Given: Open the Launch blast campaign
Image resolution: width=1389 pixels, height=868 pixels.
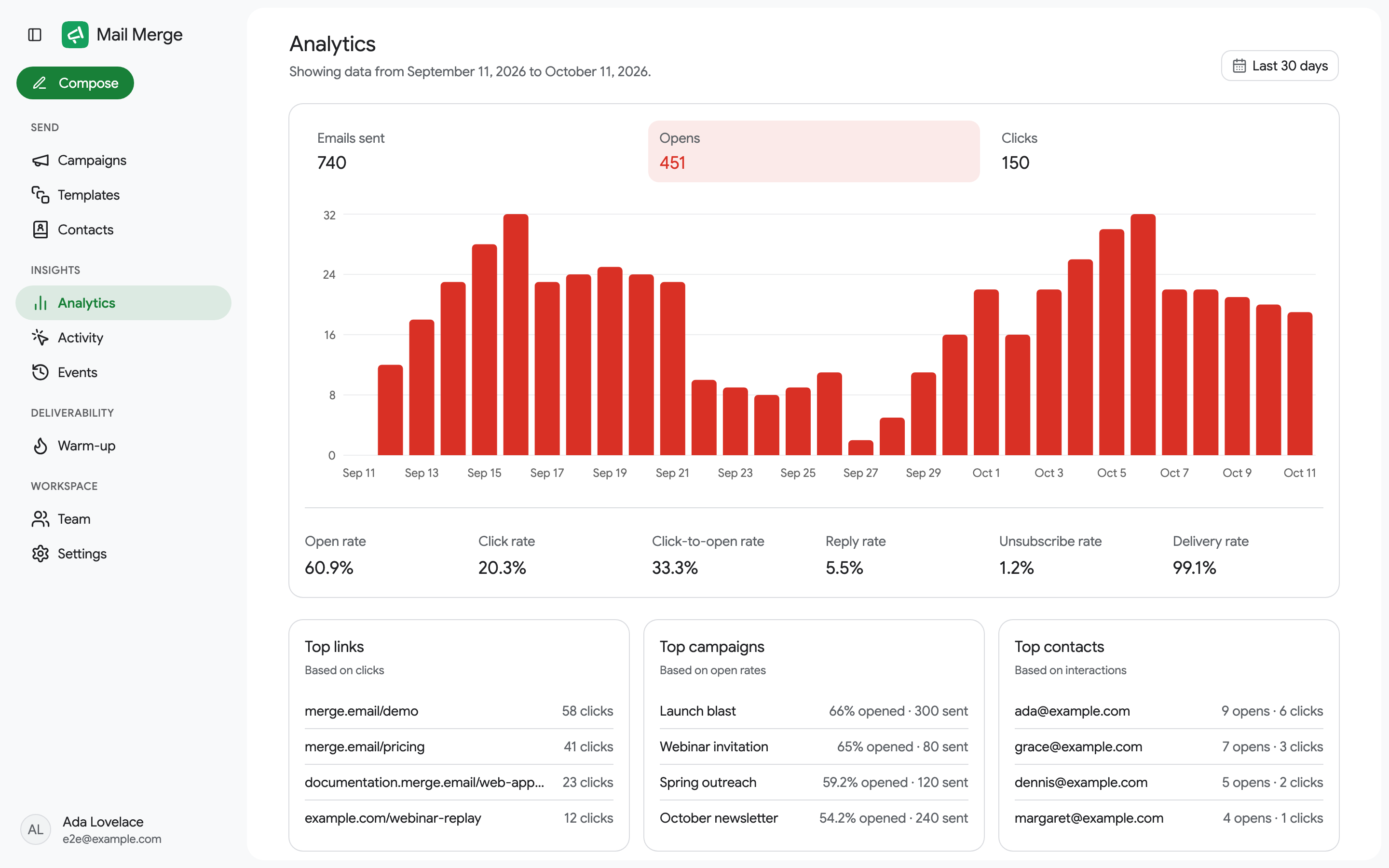Looking at the screenshot, I should click(x=814, y=711).
